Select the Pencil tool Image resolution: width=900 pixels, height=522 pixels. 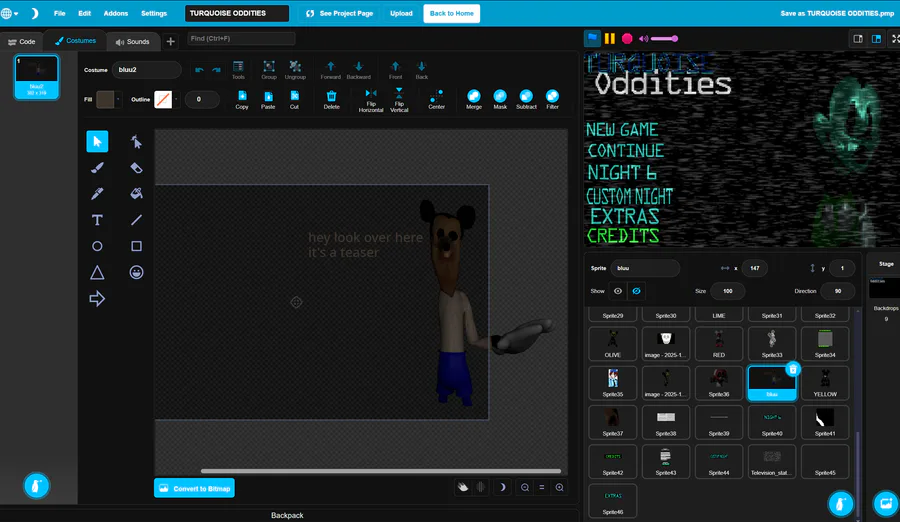(x=97, y=194)
